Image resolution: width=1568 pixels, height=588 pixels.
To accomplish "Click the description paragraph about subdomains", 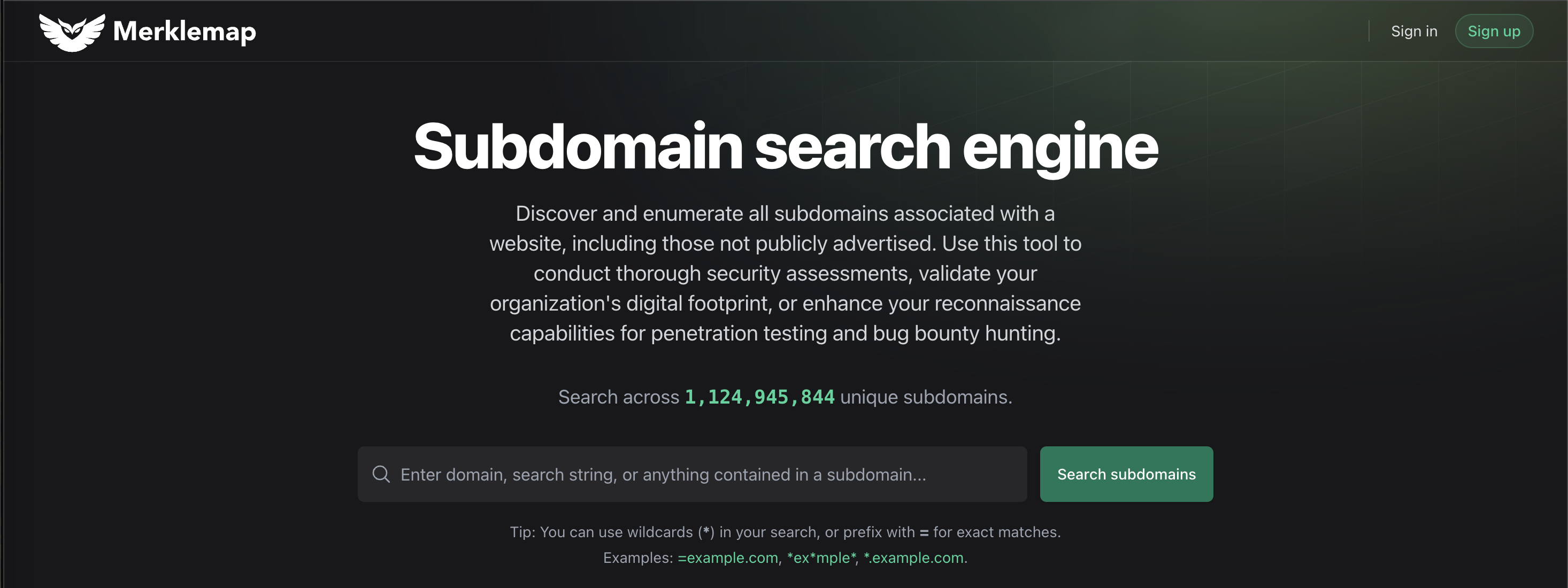I will point(785,273).
